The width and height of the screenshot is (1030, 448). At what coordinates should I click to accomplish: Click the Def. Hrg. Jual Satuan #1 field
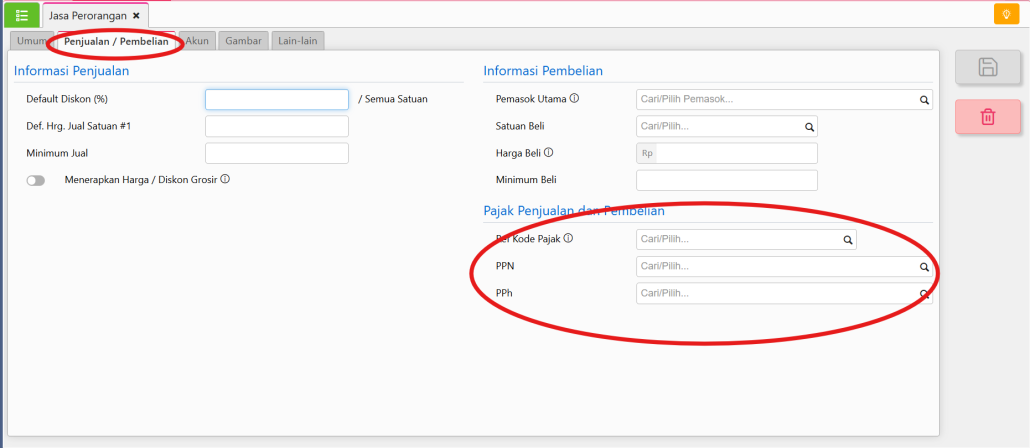(277, 126)
